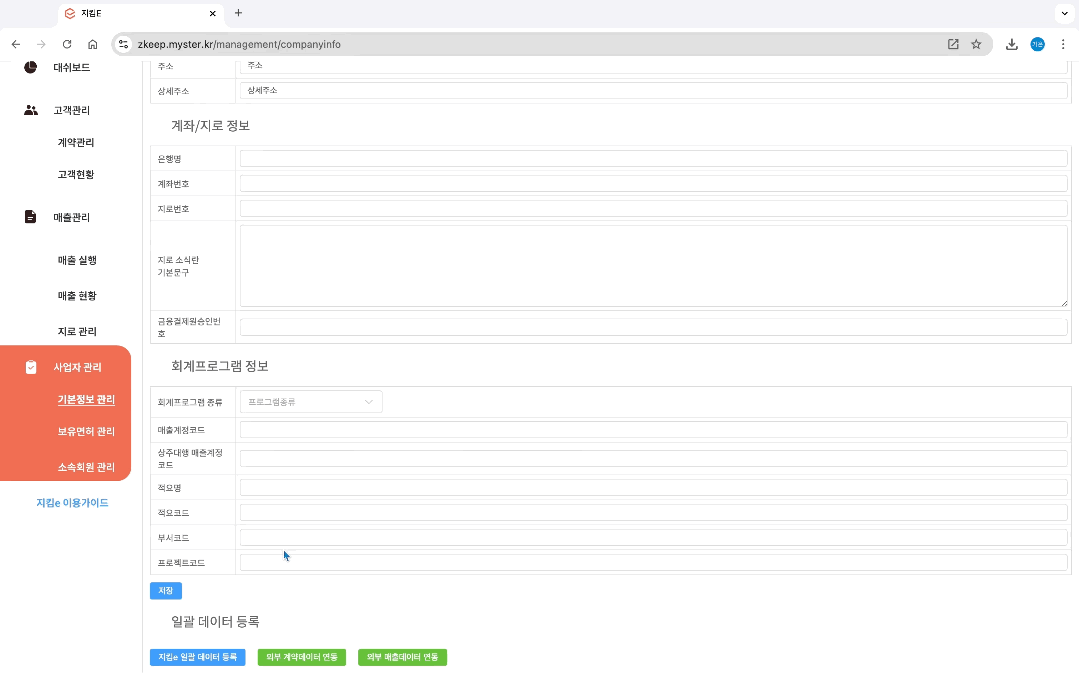
Task: Open 고객관리 menu
Action: 72,110
